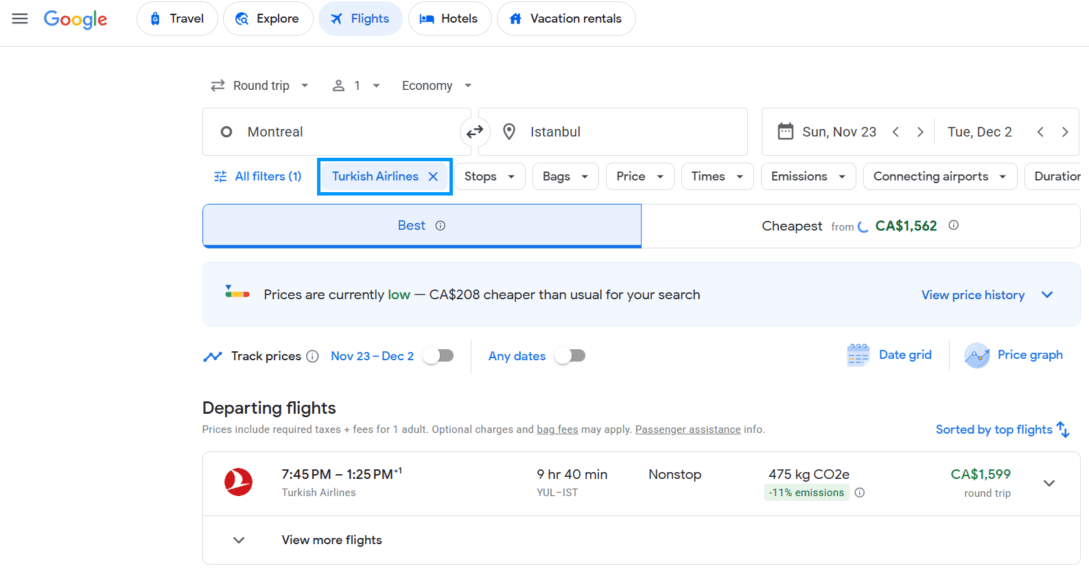Remove the Turkish Airlines filter
Viewport: 1089px width, 575px height.
[433, 176]
